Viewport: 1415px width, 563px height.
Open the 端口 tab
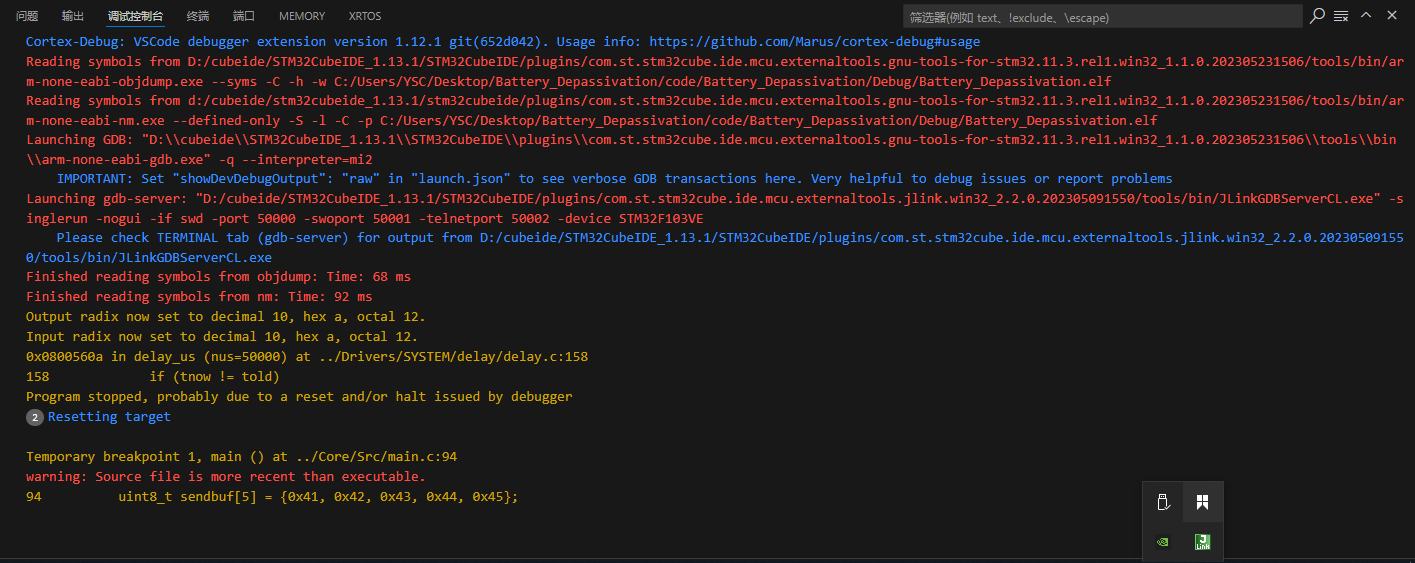click(x=244, y=16)
